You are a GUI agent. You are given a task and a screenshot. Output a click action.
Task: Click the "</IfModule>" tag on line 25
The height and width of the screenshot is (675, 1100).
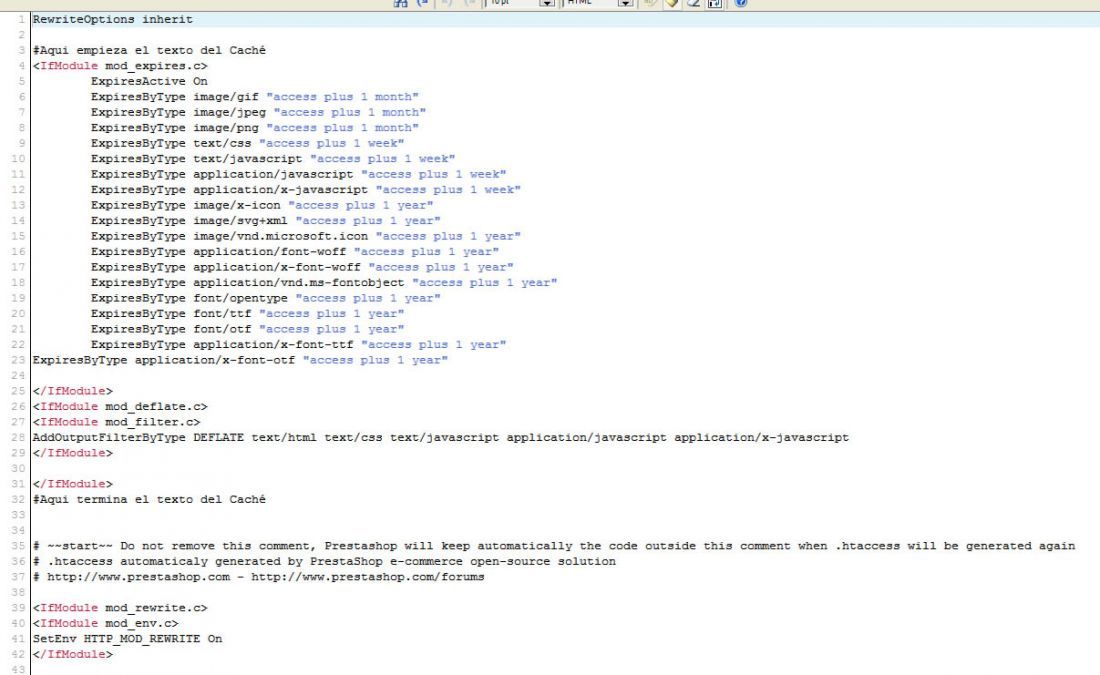[x=72, y=391]
